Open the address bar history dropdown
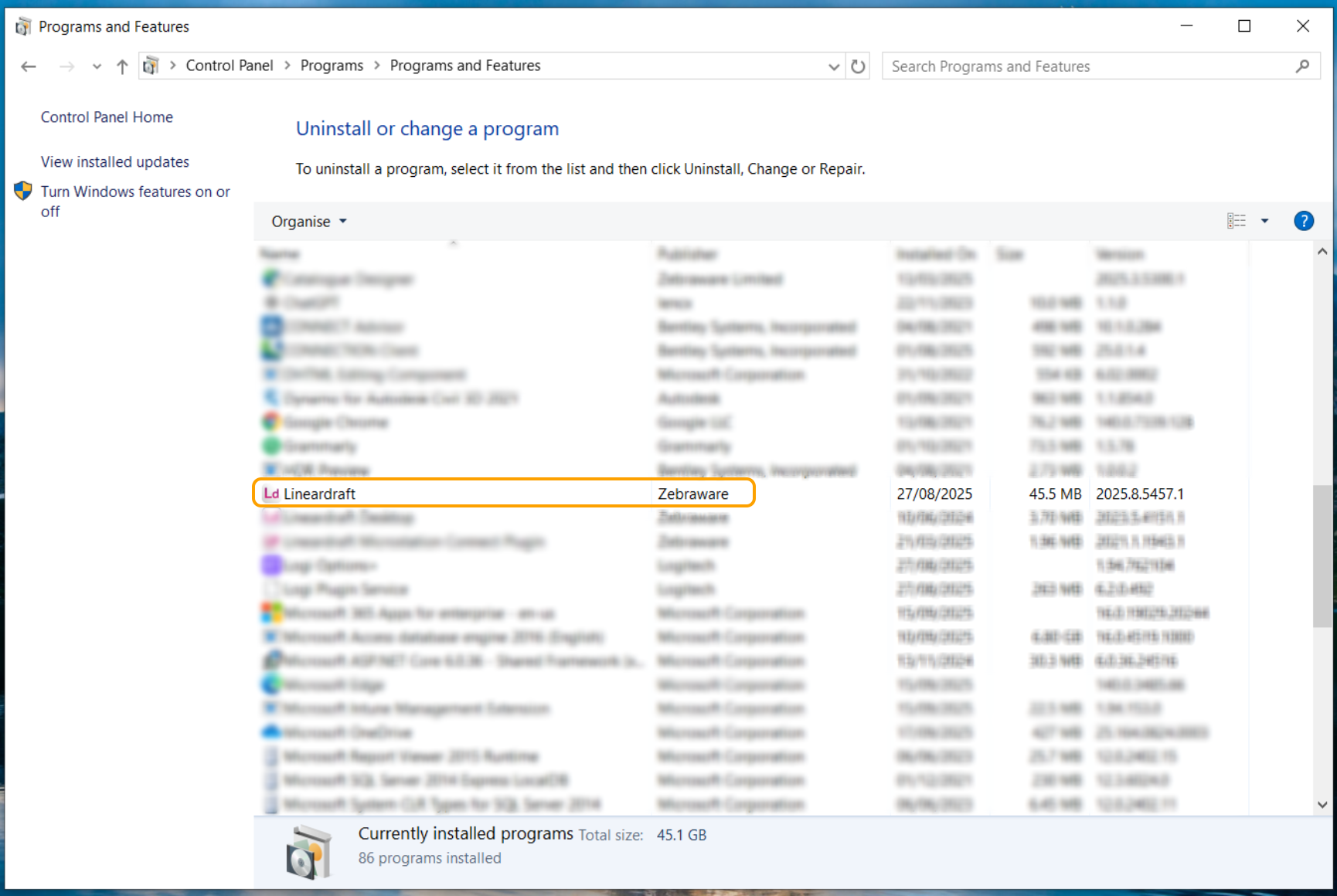The image size is (1337, 896). tap(834, 66)
